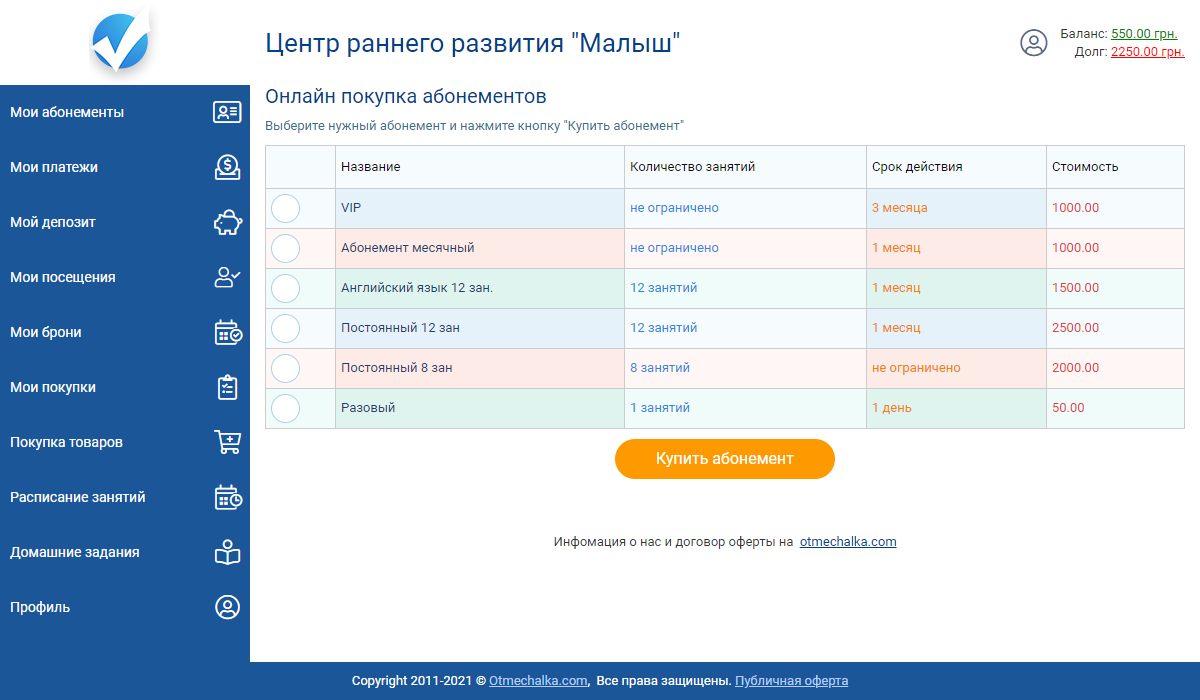Open the calendar-clock icon for Расписание занятий
This screenshot has width=1200, height=700.
[x=227, y=497]
